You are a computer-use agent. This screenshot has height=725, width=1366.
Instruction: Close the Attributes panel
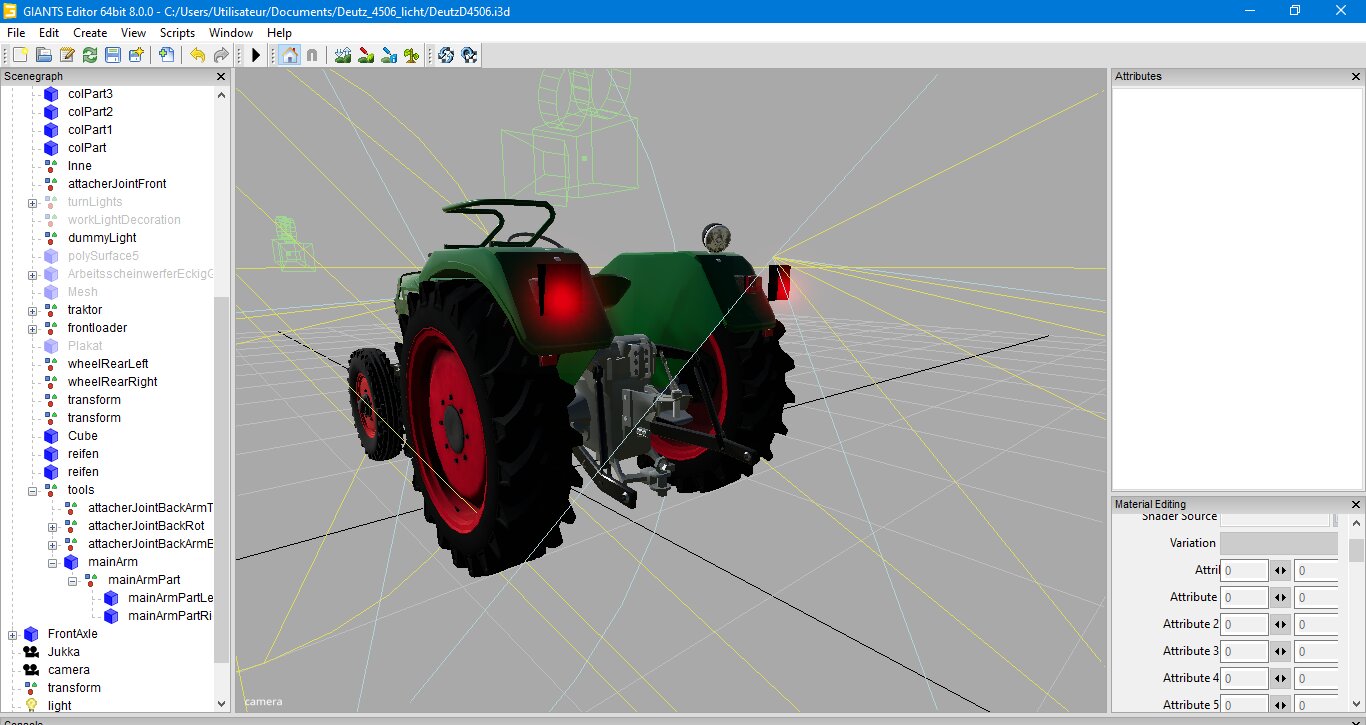pos(1356,76)
